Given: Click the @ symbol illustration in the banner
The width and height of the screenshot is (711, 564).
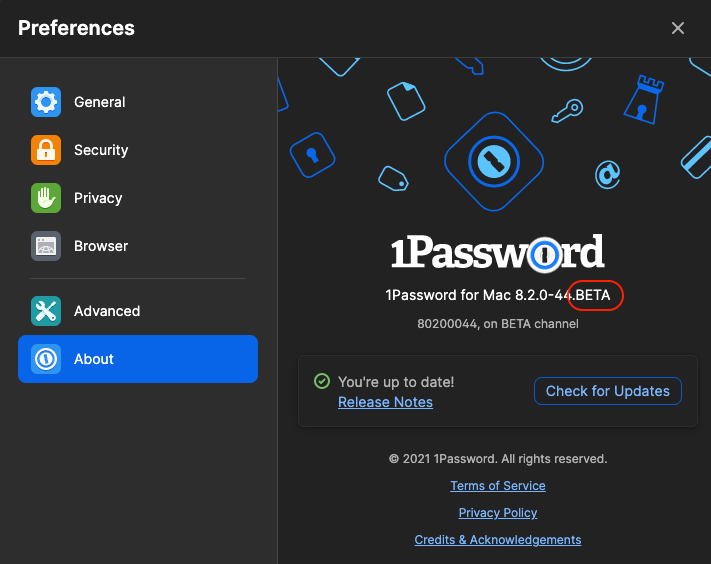Looking at the screenshot, I should click(x=606, y=175).
